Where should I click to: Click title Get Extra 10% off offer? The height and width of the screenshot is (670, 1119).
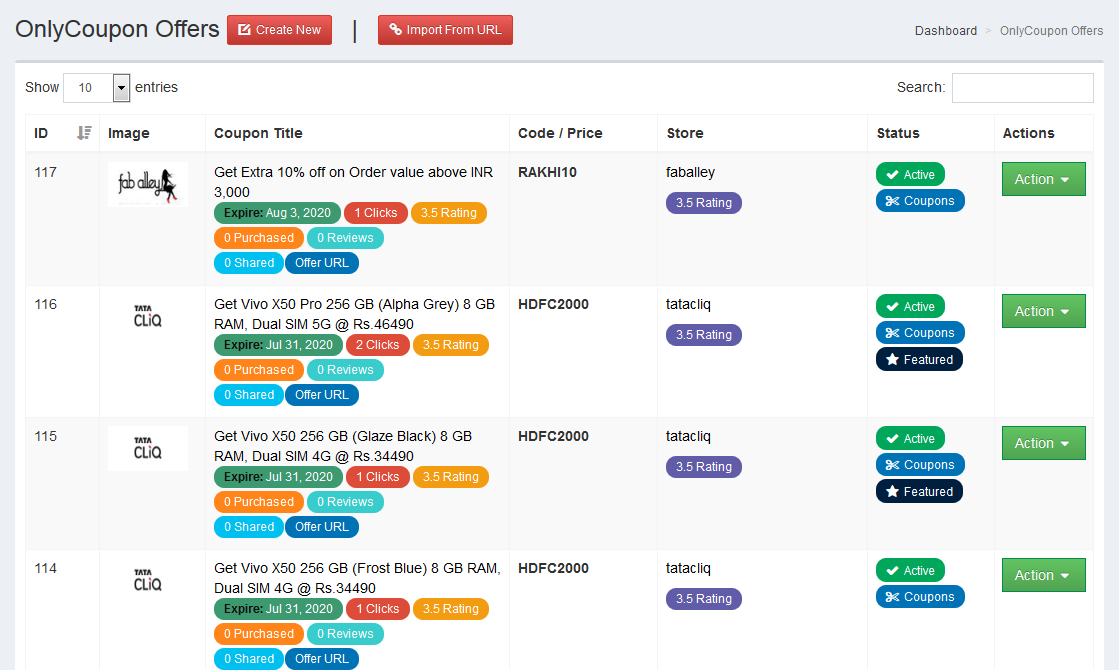click(x=353, y=182)
